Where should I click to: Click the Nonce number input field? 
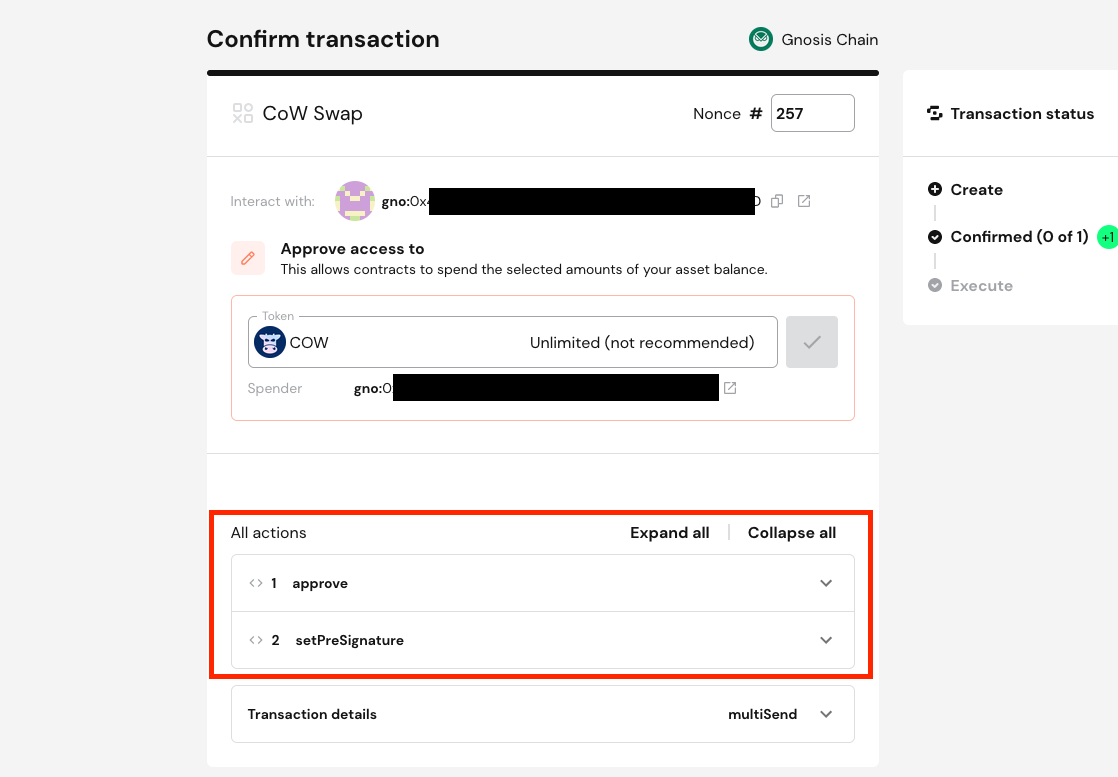812,113
